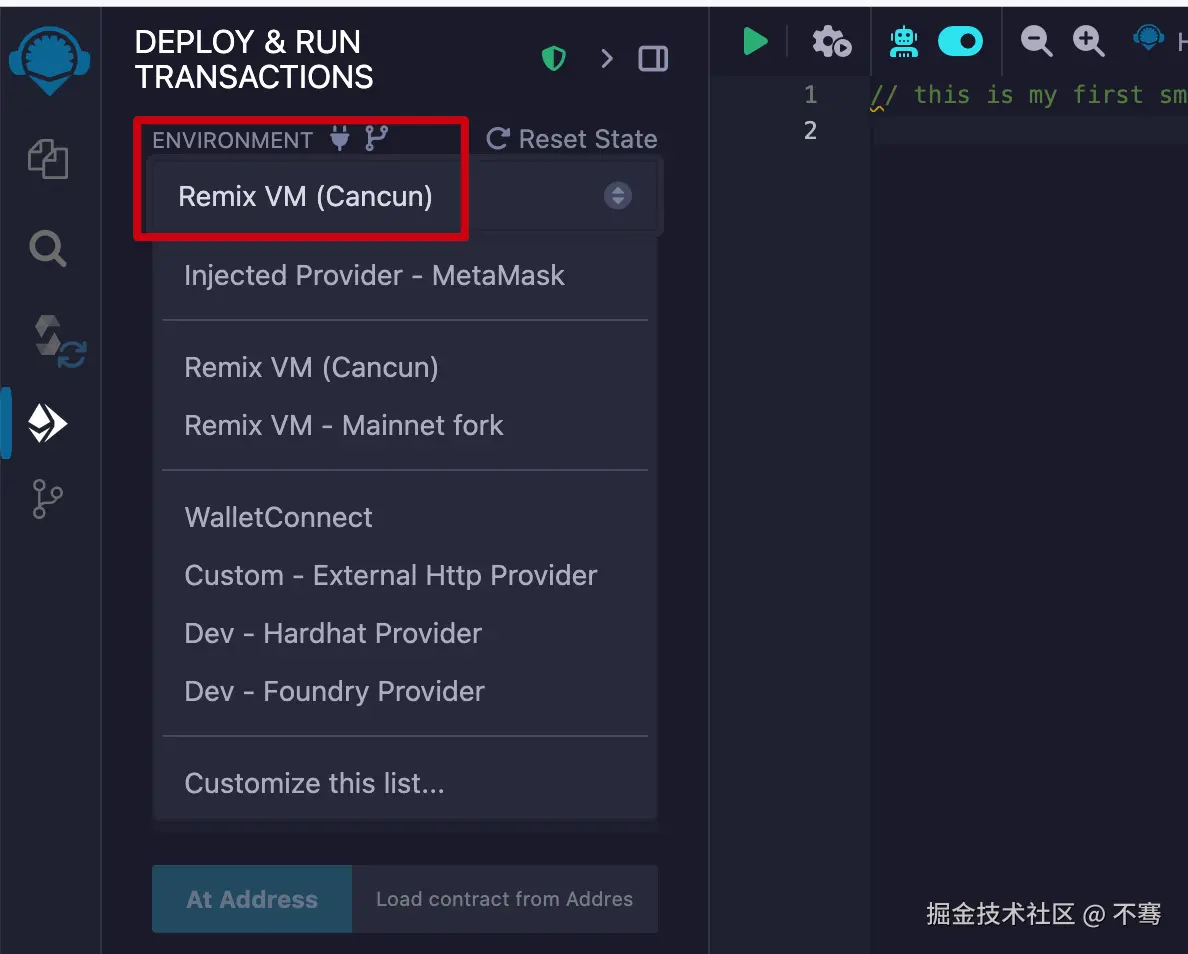
Task: Click the environment dropdown up-down arrows
Action: tap(617, 195)
